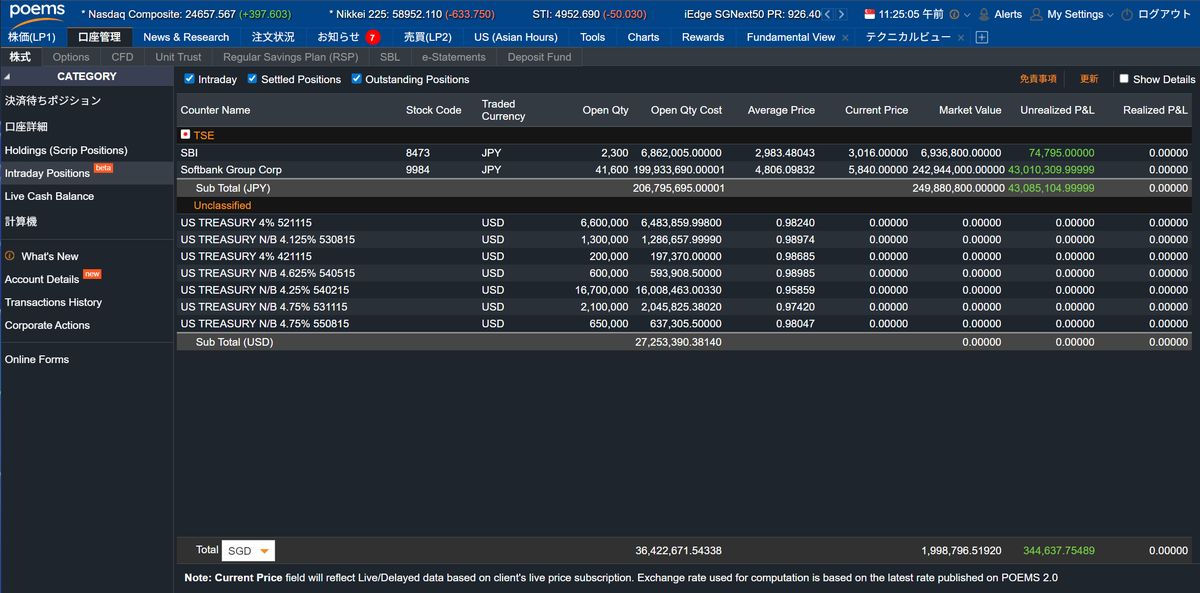The width and height of the screenshot is (1200, 593).
Task: Select the 株式 sub-tab
Action: [x=20, y=57]
